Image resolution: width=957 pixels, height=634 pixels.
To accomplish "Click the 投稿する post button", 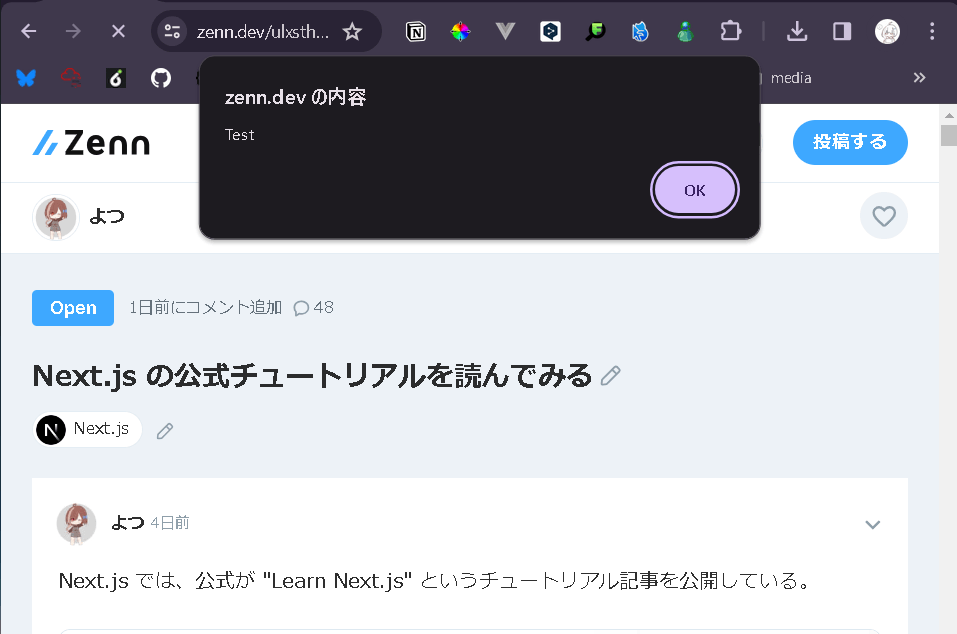I will 850,142.
